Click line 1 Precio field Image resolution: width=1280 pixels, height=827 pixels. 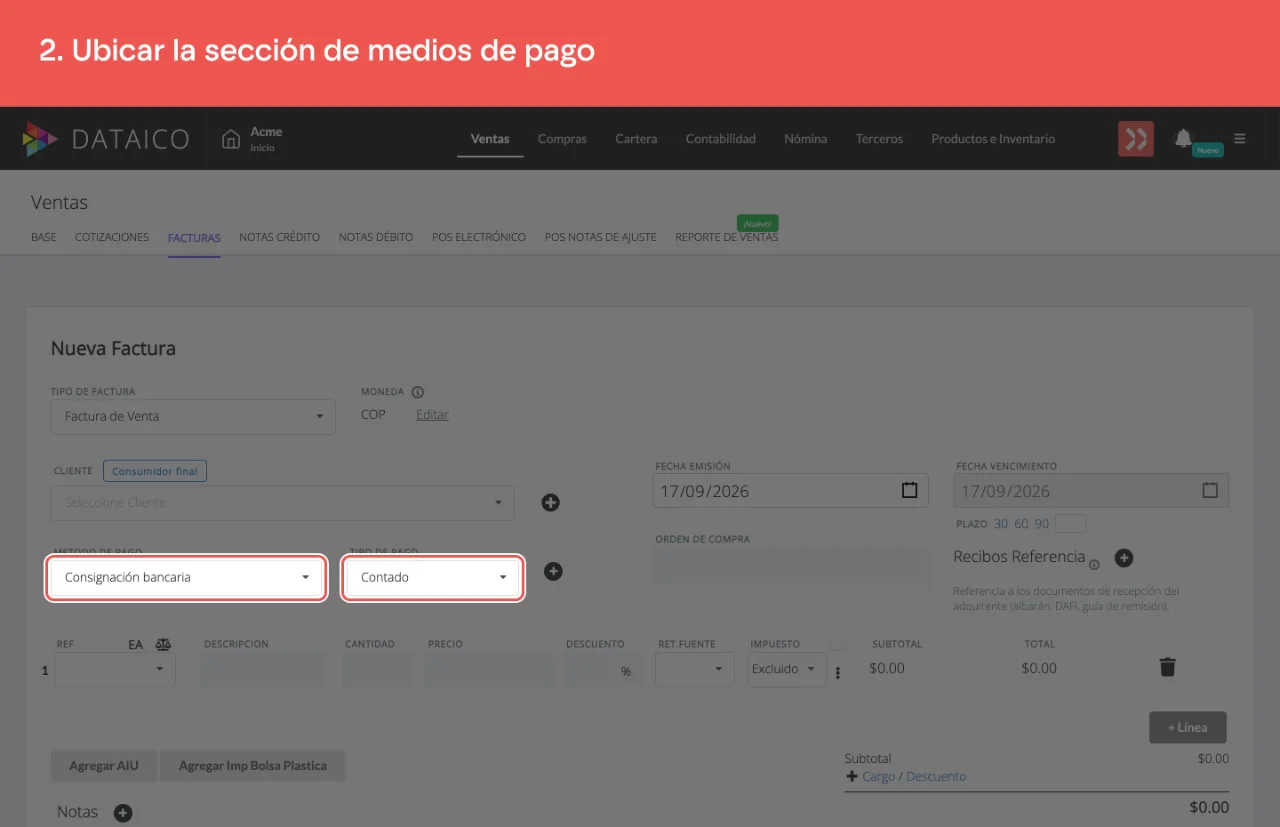click(488, 670)
